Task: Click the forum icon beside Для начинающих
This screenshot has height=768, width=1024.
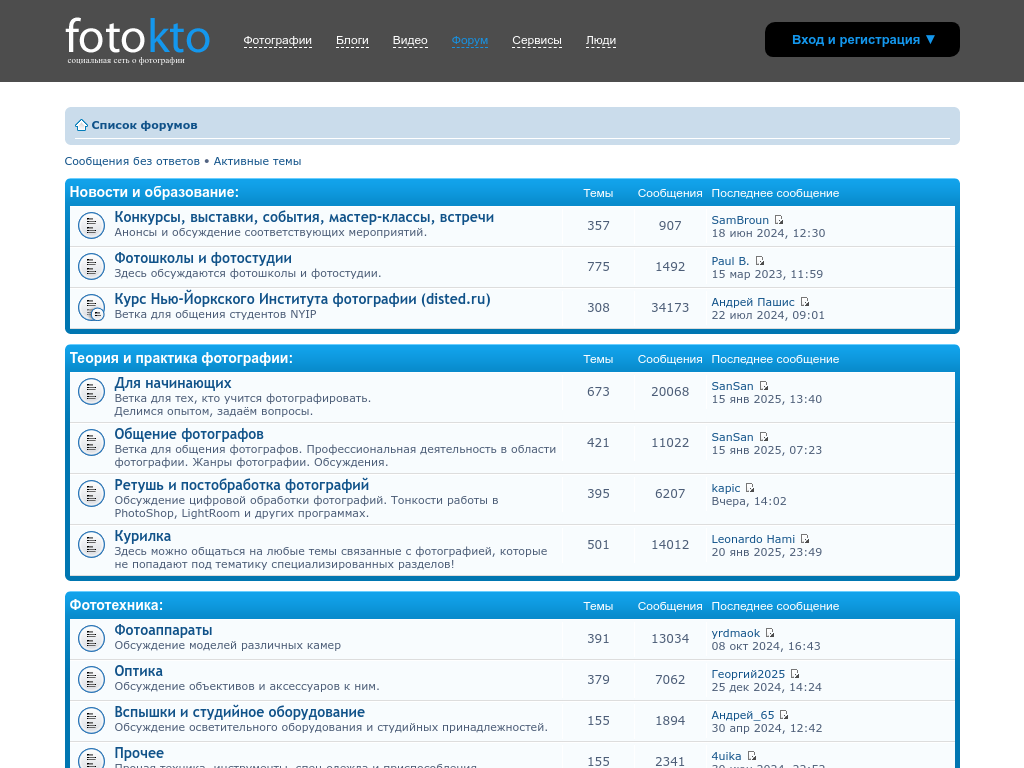Action: (92, 392)
